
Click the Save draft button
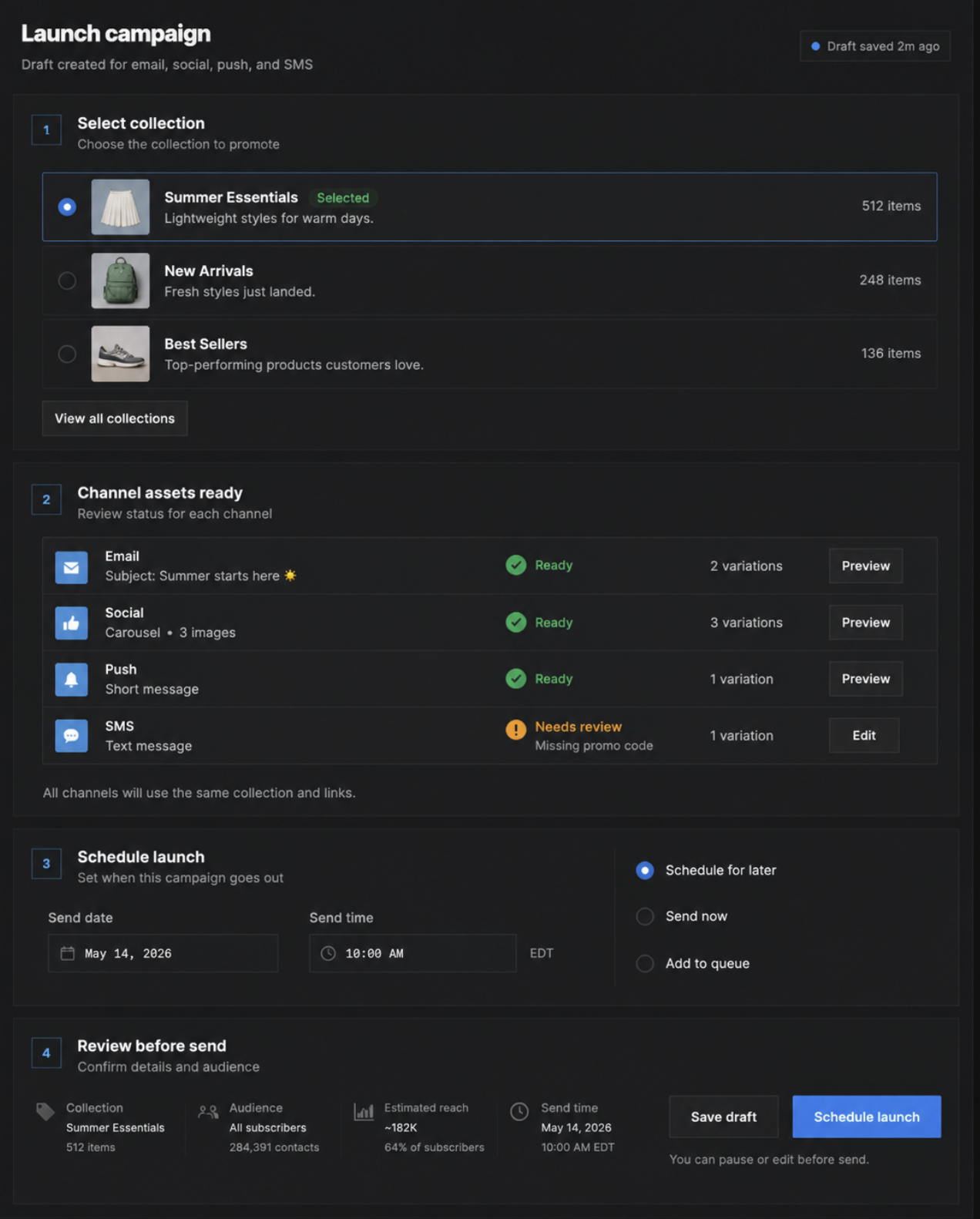click(x=723, y=1117)
